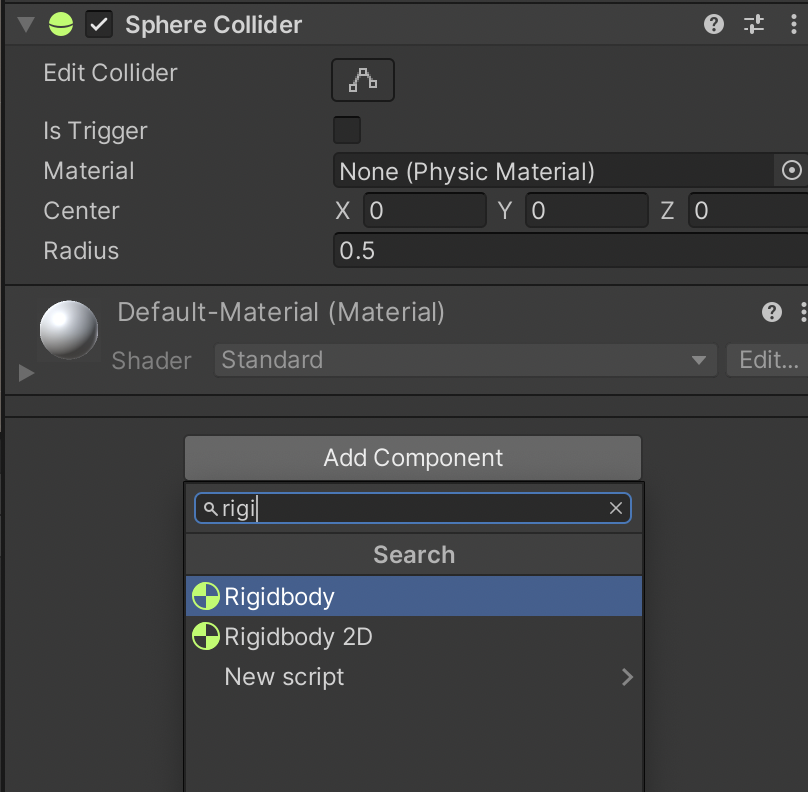The image size is (808, 792).
Task: Disable the Sphere Collider component checkbox
Action: [99, 25]
